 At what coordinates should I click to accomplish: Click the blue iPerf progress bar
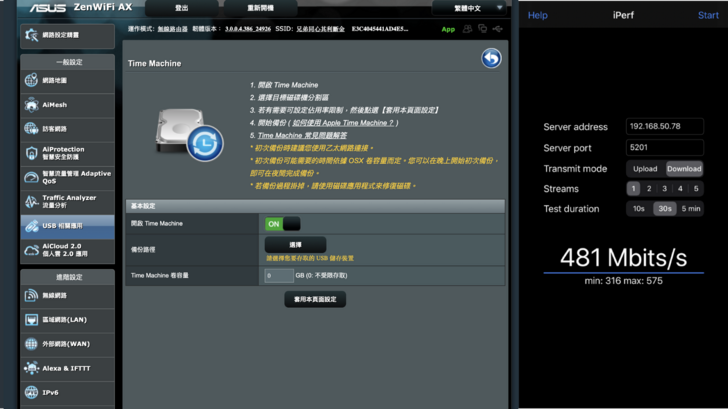point(624,273)
